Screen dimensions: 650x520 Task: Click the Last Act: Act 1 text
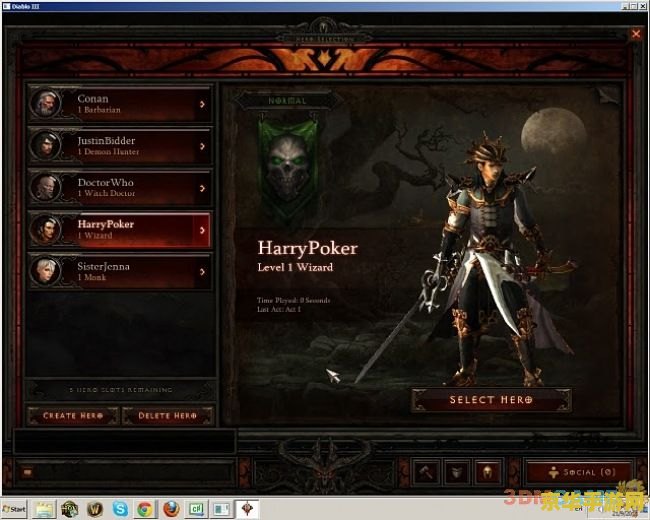click(279, 309)
